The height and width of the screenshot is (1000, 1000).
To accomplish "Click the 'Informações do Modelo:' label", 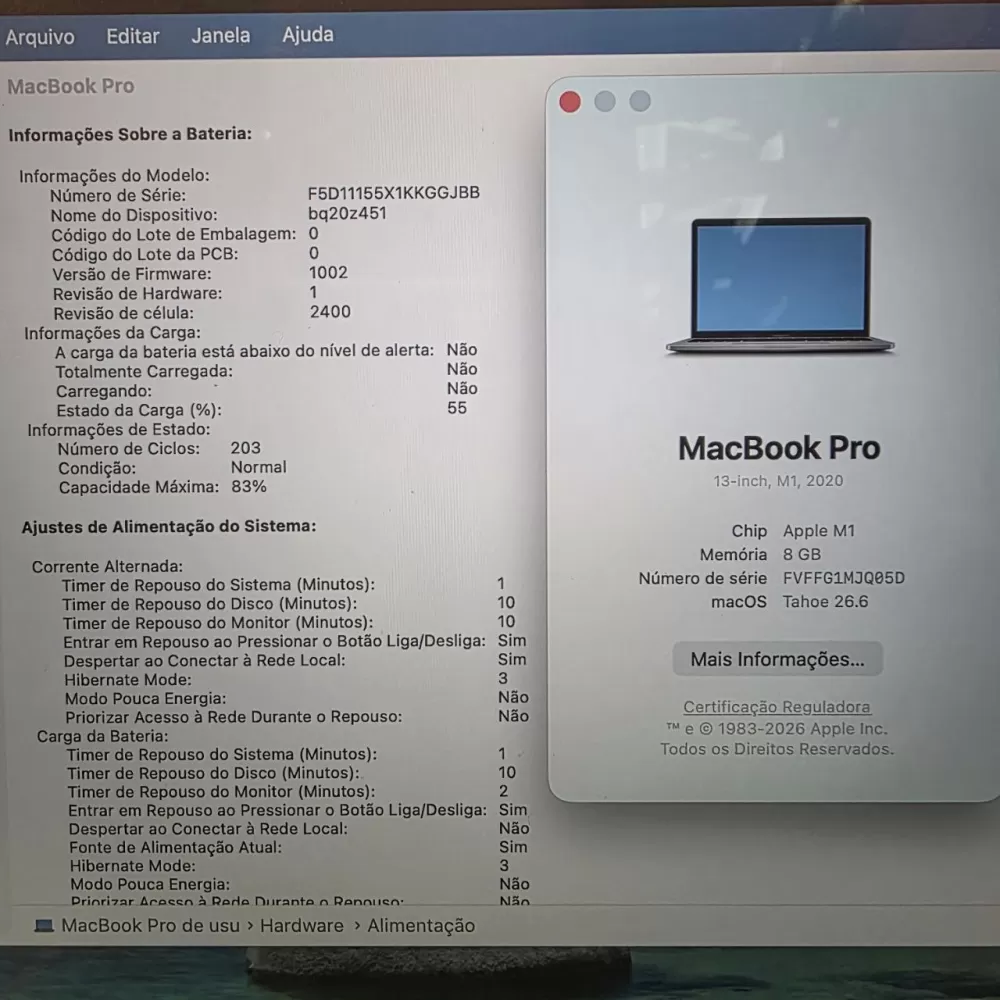I will (114, 175).
